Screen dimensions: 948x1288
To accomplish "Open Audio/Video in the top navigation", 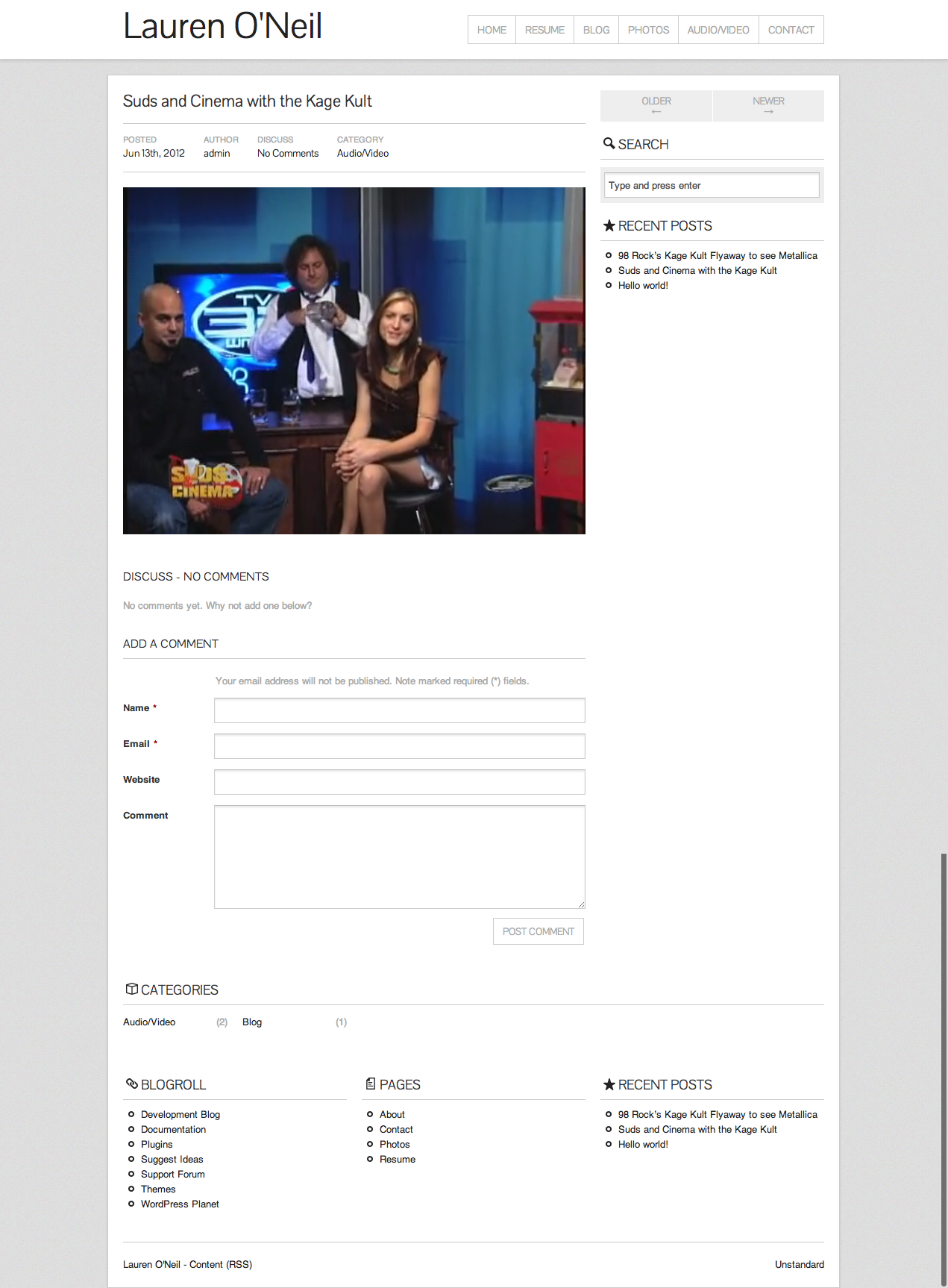I will click(718, 30).
